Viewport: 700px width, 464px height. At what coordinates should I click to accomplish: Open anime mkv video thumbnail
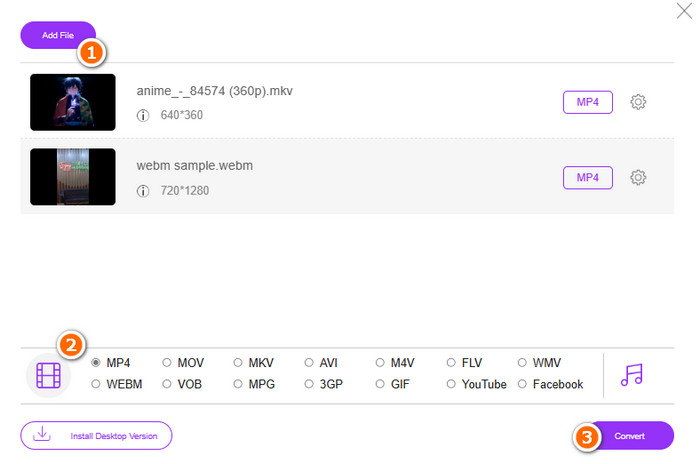click(x=73, y=102)
